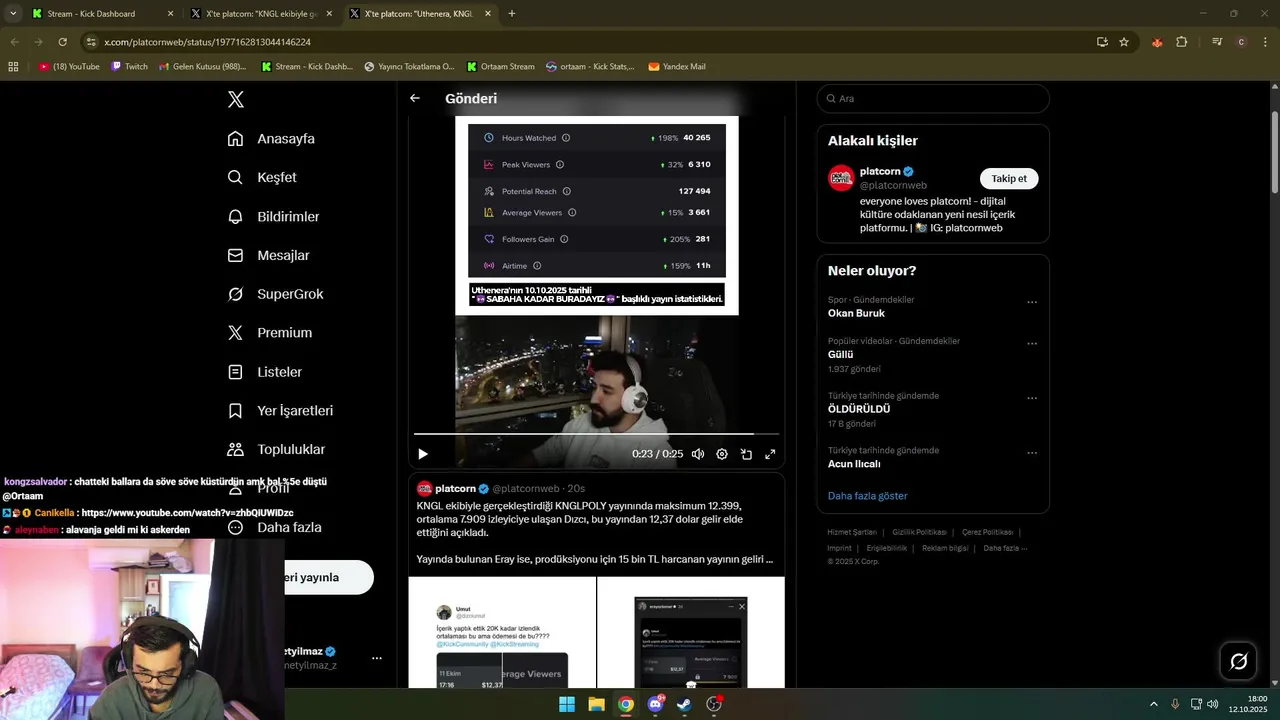The image size is (1280, 720).
Task: Open the Yayıncı Tokatlama bookmark
Action: coord(409,67)
